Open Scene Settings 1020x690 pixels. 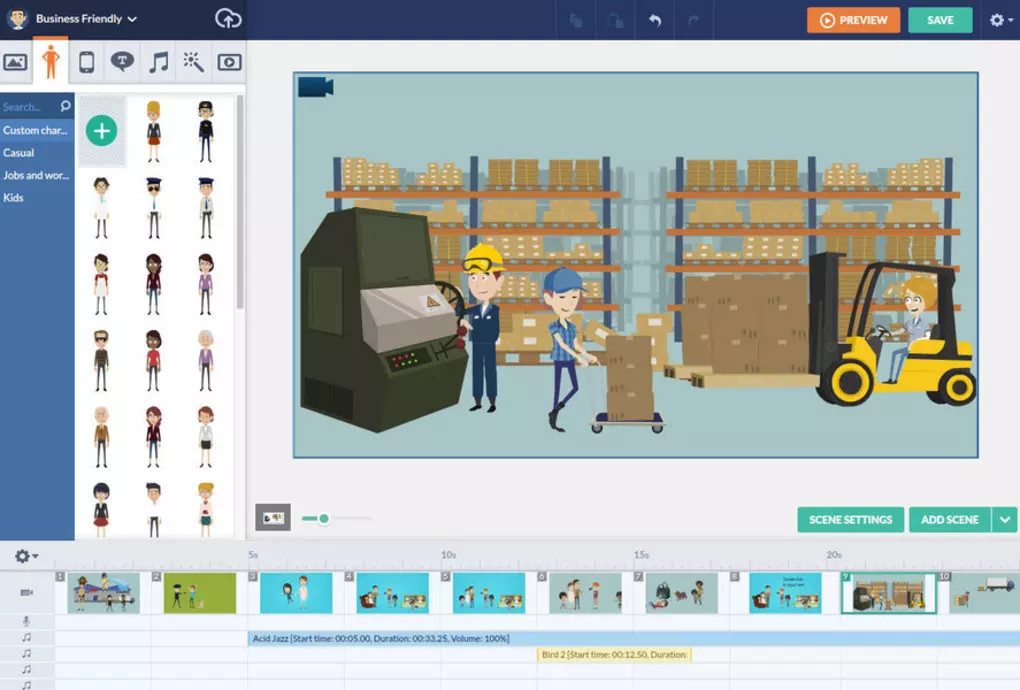(x=850, y=520)
